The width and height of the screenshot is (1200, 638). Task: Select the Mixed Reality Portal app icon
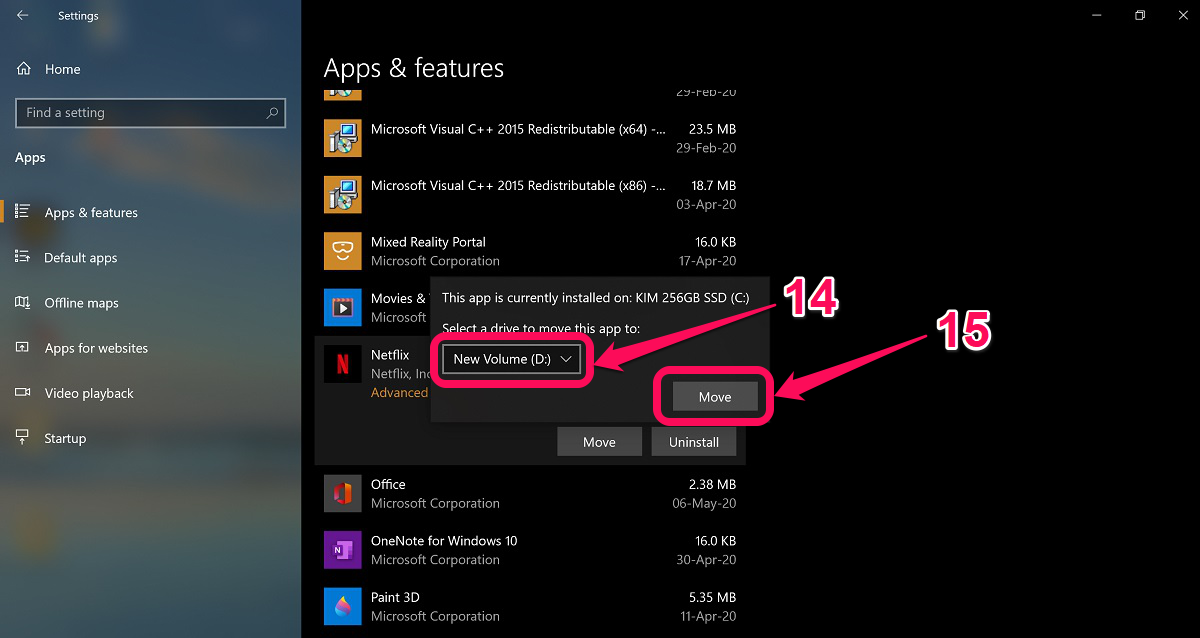pyautogui.click(x=342, y=251)
